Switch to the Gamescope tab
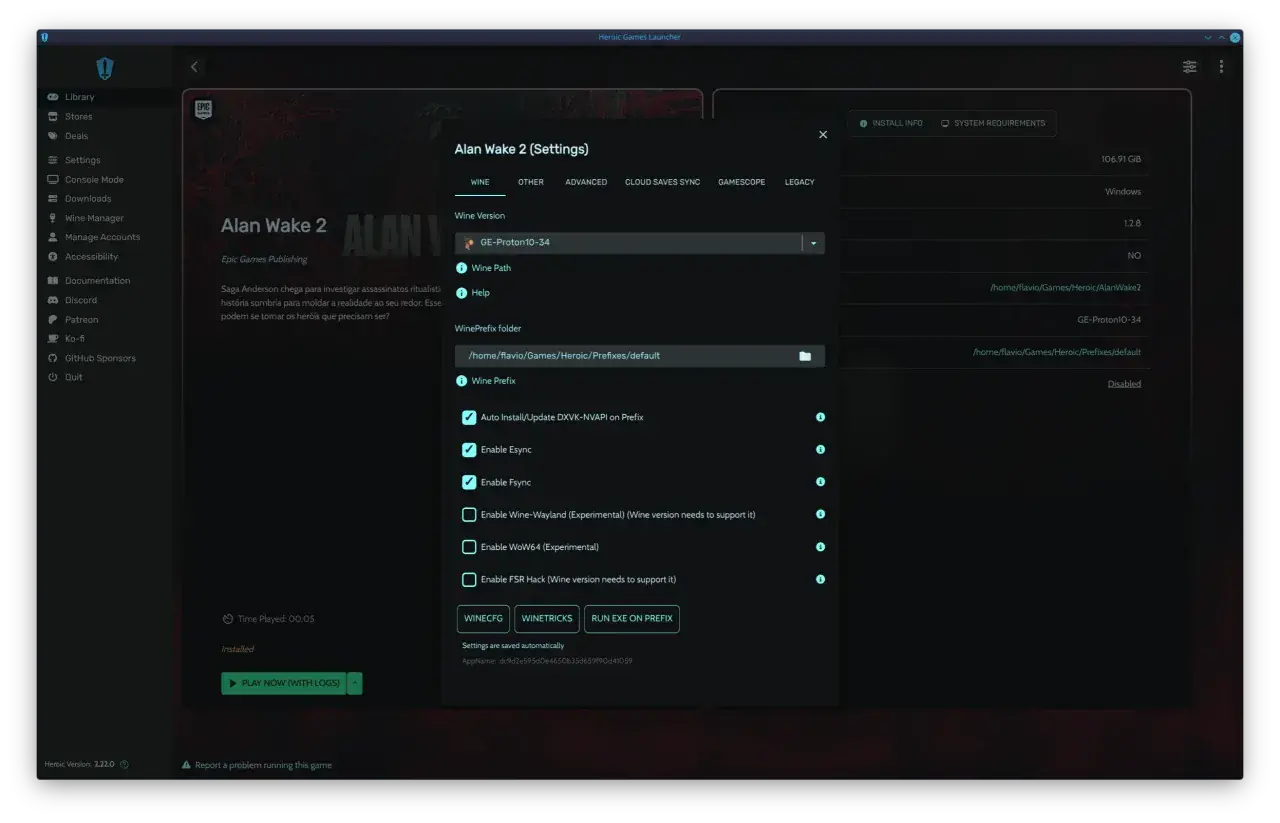The height and width of the screenshot is (823, 1280). click(x=742, y=182)
